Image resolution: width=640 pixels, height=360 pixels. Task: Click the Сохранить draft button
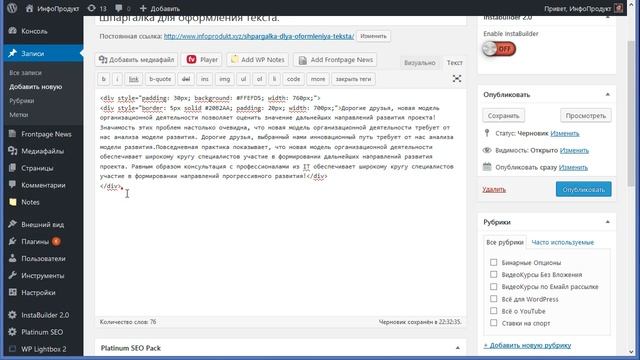(504, 116)
